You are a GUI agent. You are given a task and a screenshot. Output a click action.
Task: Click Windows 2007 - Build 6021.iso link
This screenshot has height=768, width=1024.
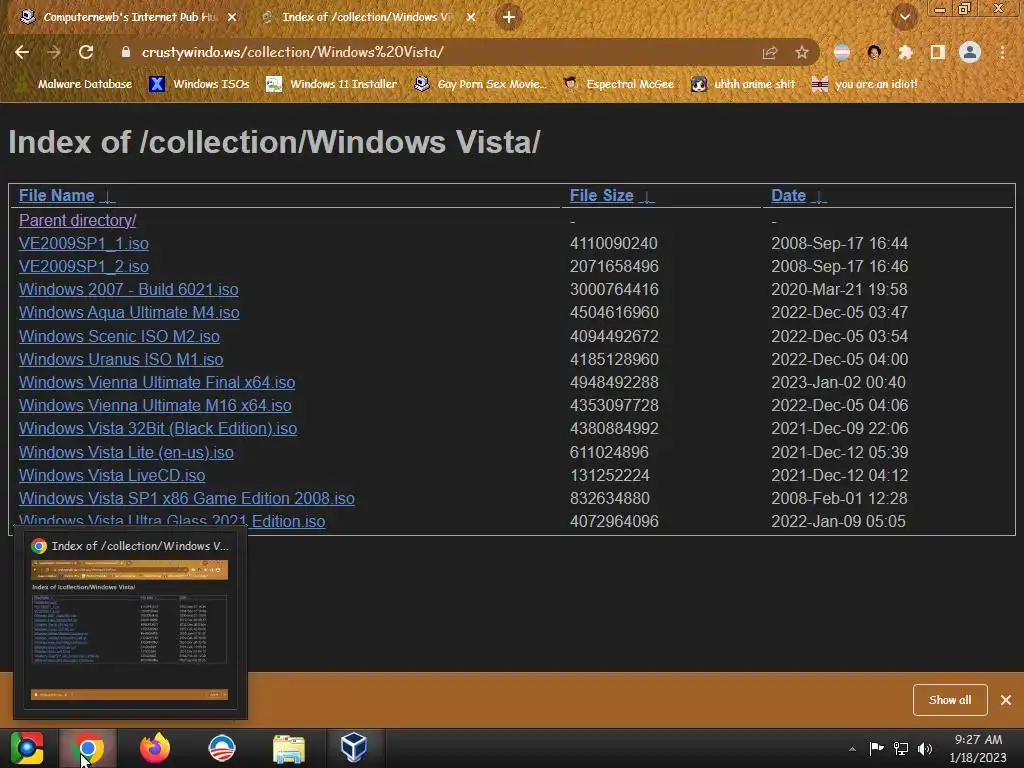[x=129, y=289]
